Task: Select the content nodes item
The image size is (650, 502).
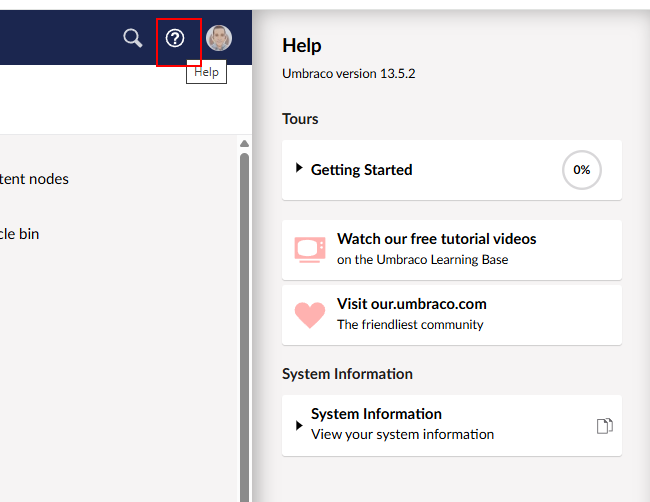Action: 34,179
